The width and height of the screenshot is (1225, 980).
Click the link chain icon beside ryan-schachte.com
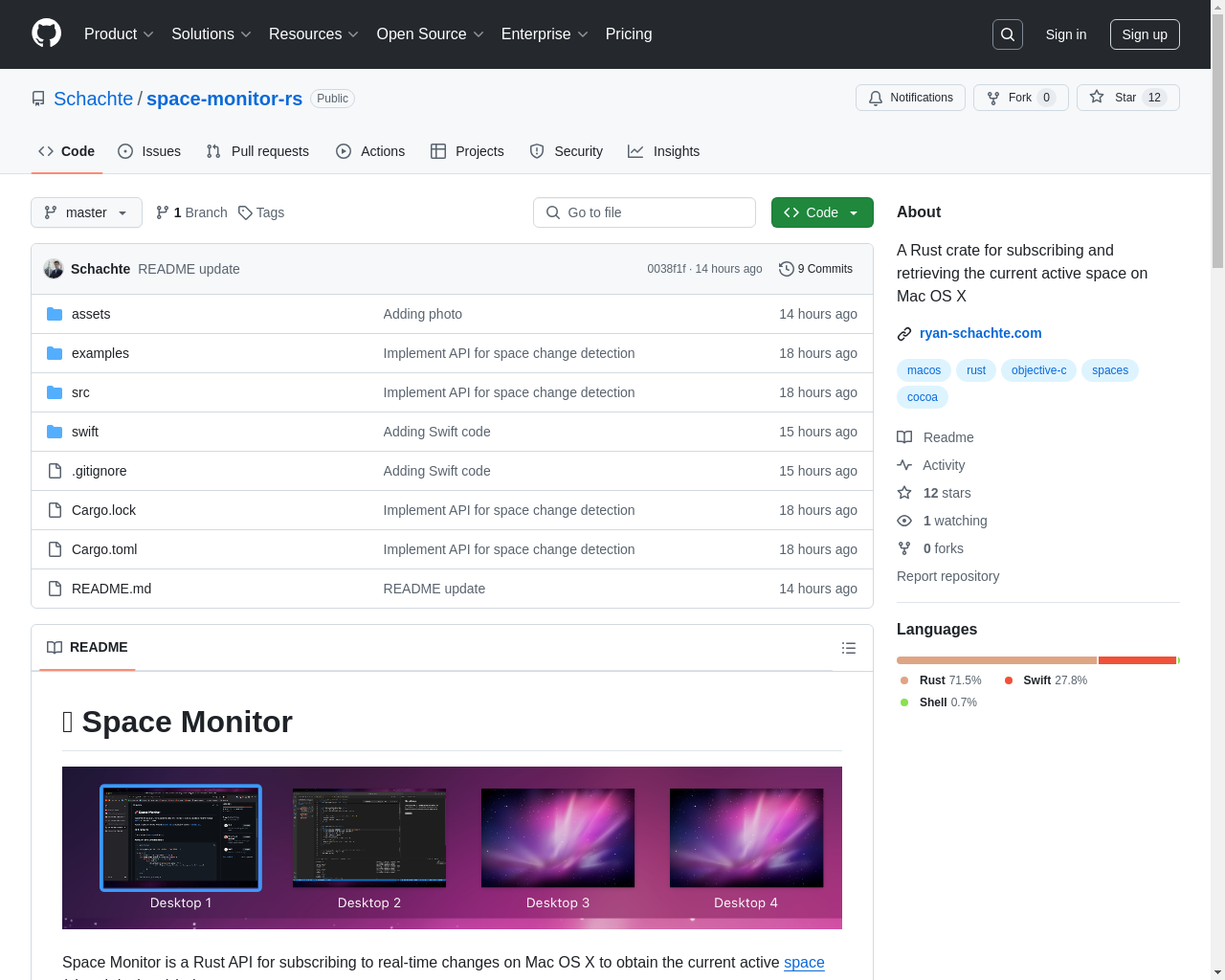[904, 333]
